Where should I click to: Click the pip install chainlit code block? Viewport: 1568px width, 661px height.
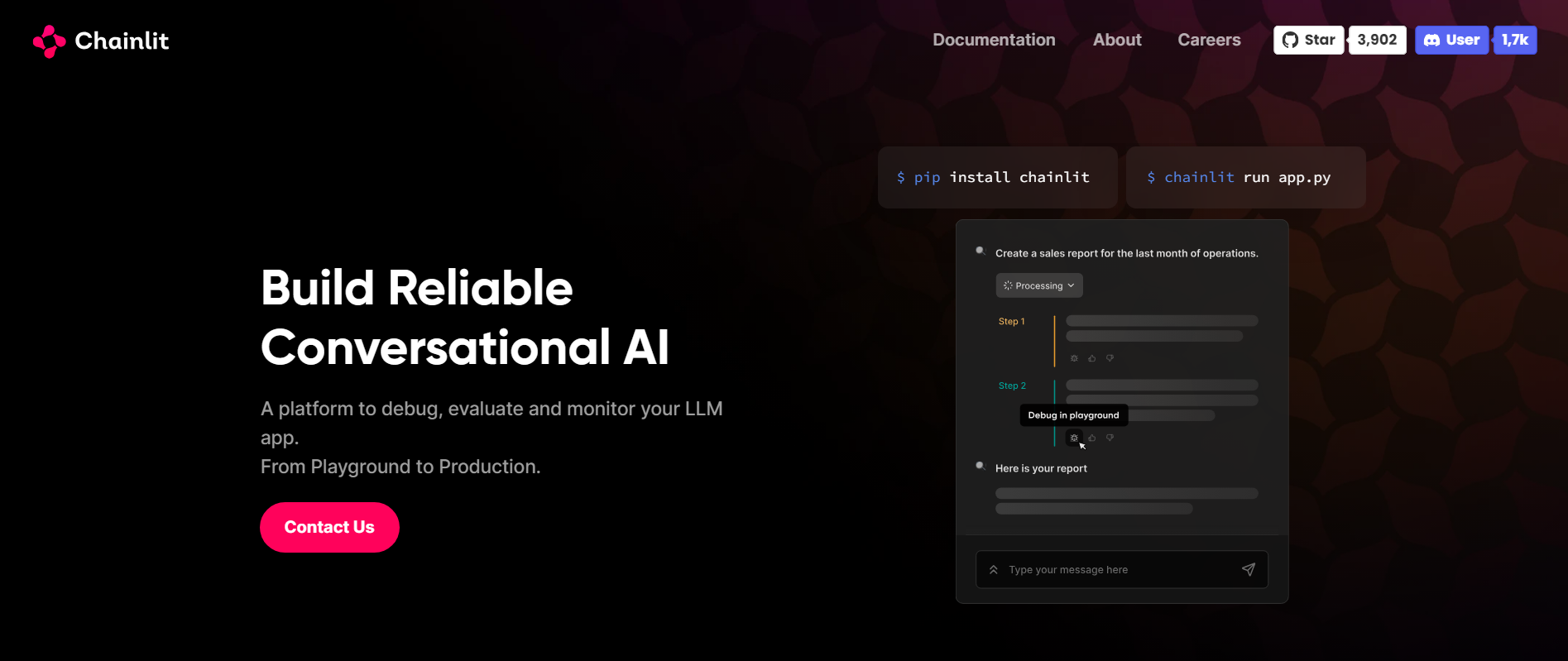click(x=997, y=178)
